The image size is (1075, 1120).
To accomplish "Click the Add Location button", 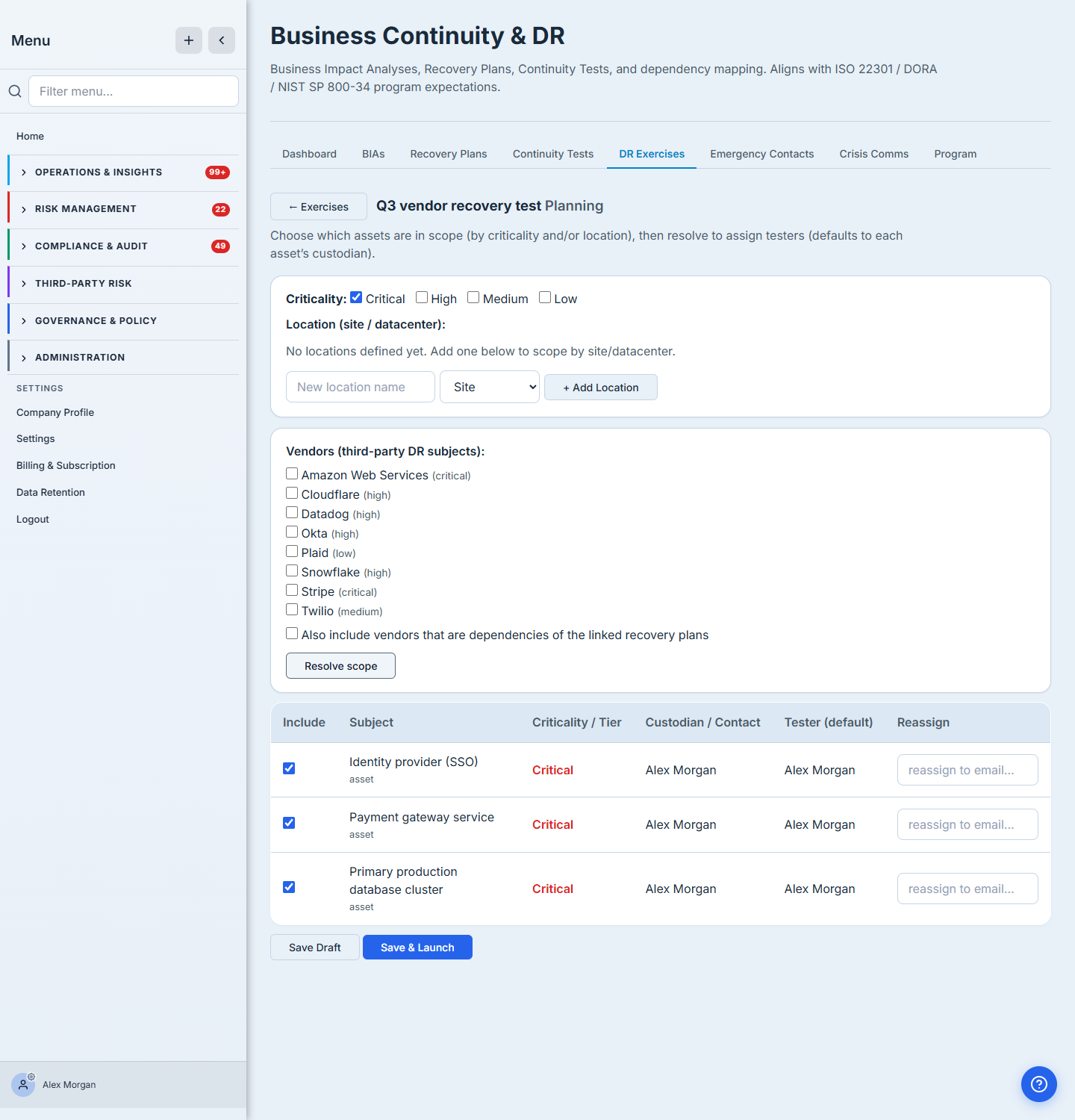I will click(601, 388).
